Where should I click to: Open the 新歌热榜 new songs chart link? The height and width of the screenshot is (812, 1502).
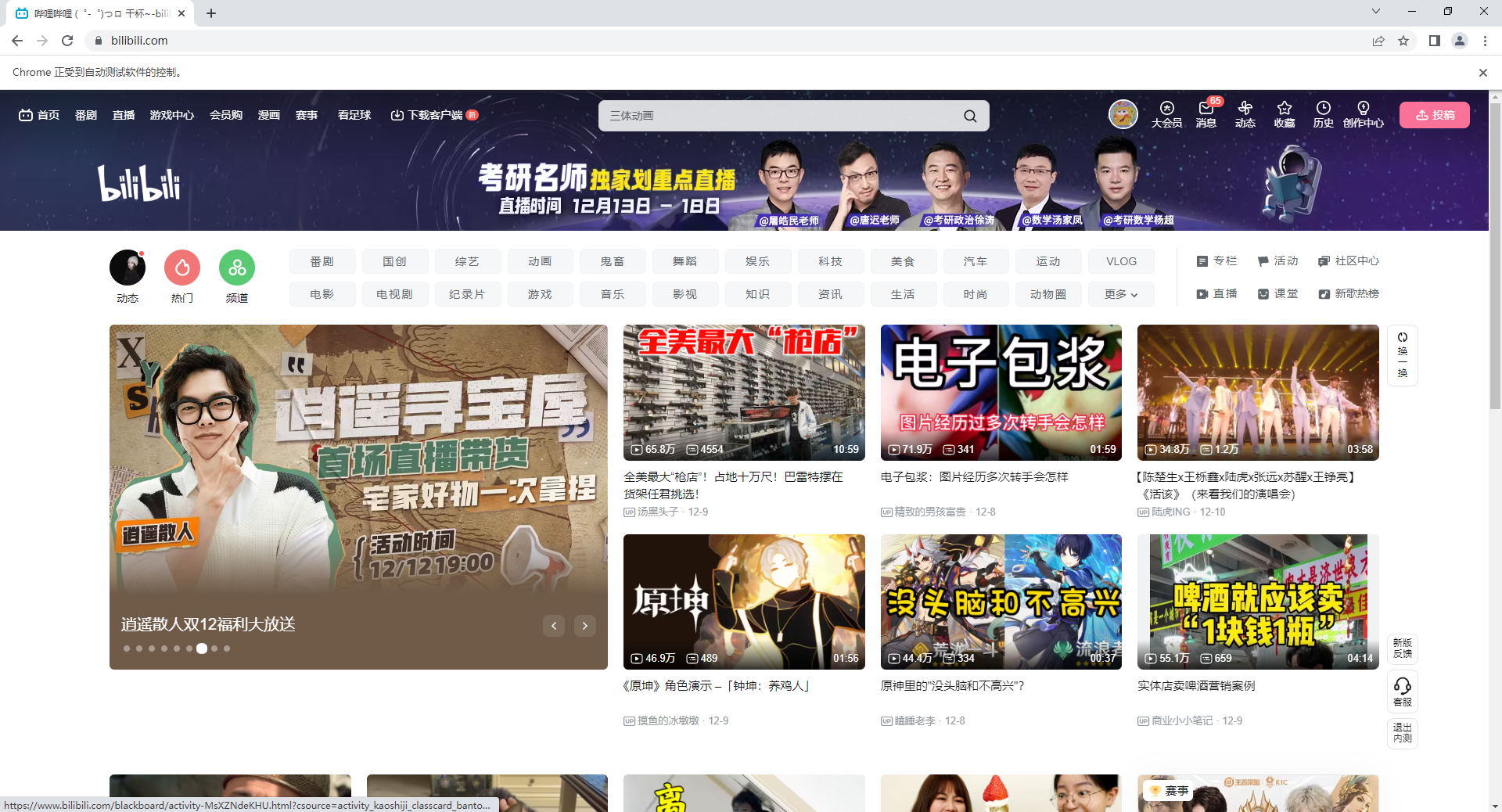[x=1349, y=293]
